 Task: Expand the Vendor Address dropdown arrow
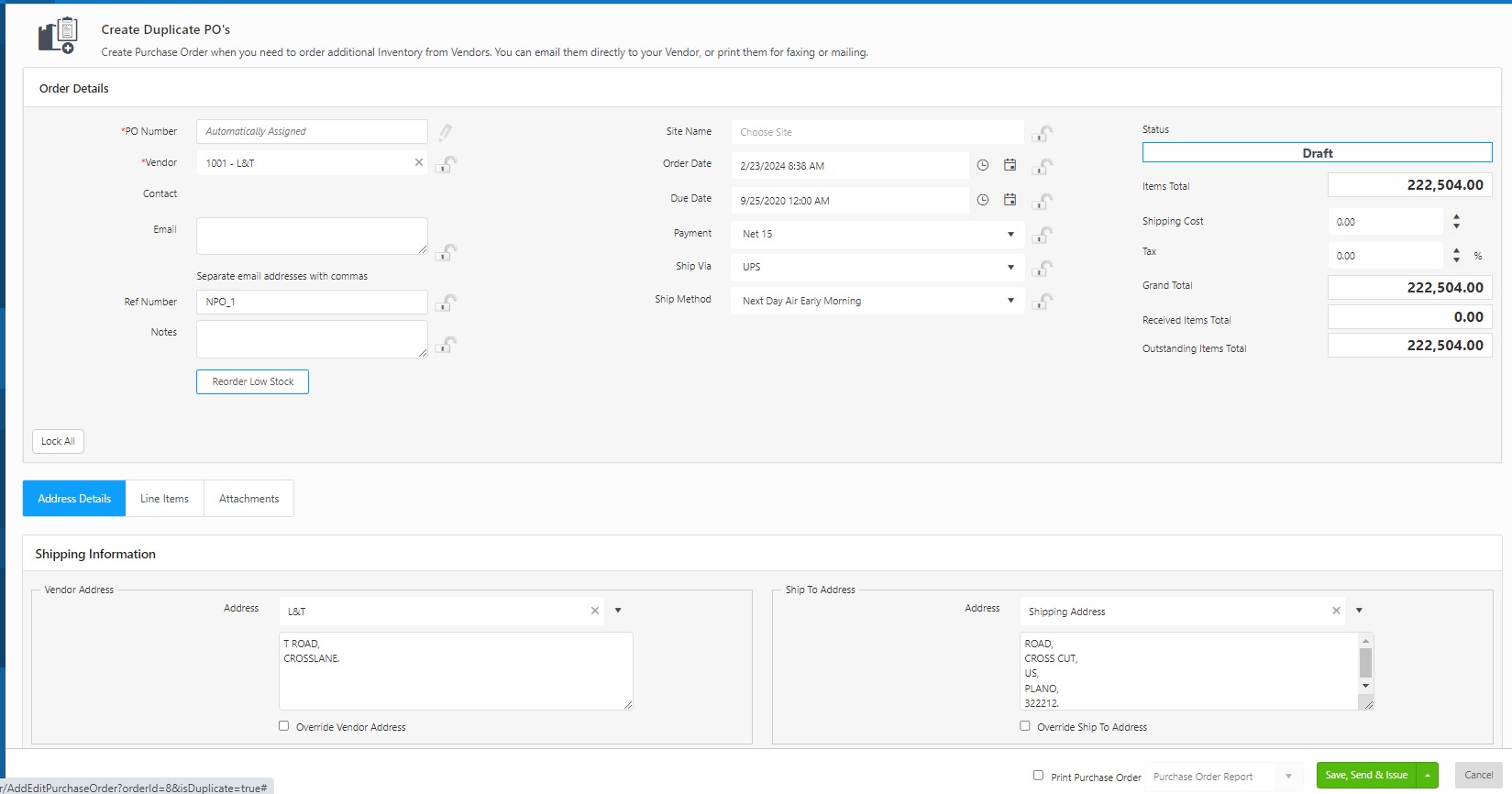618,611
